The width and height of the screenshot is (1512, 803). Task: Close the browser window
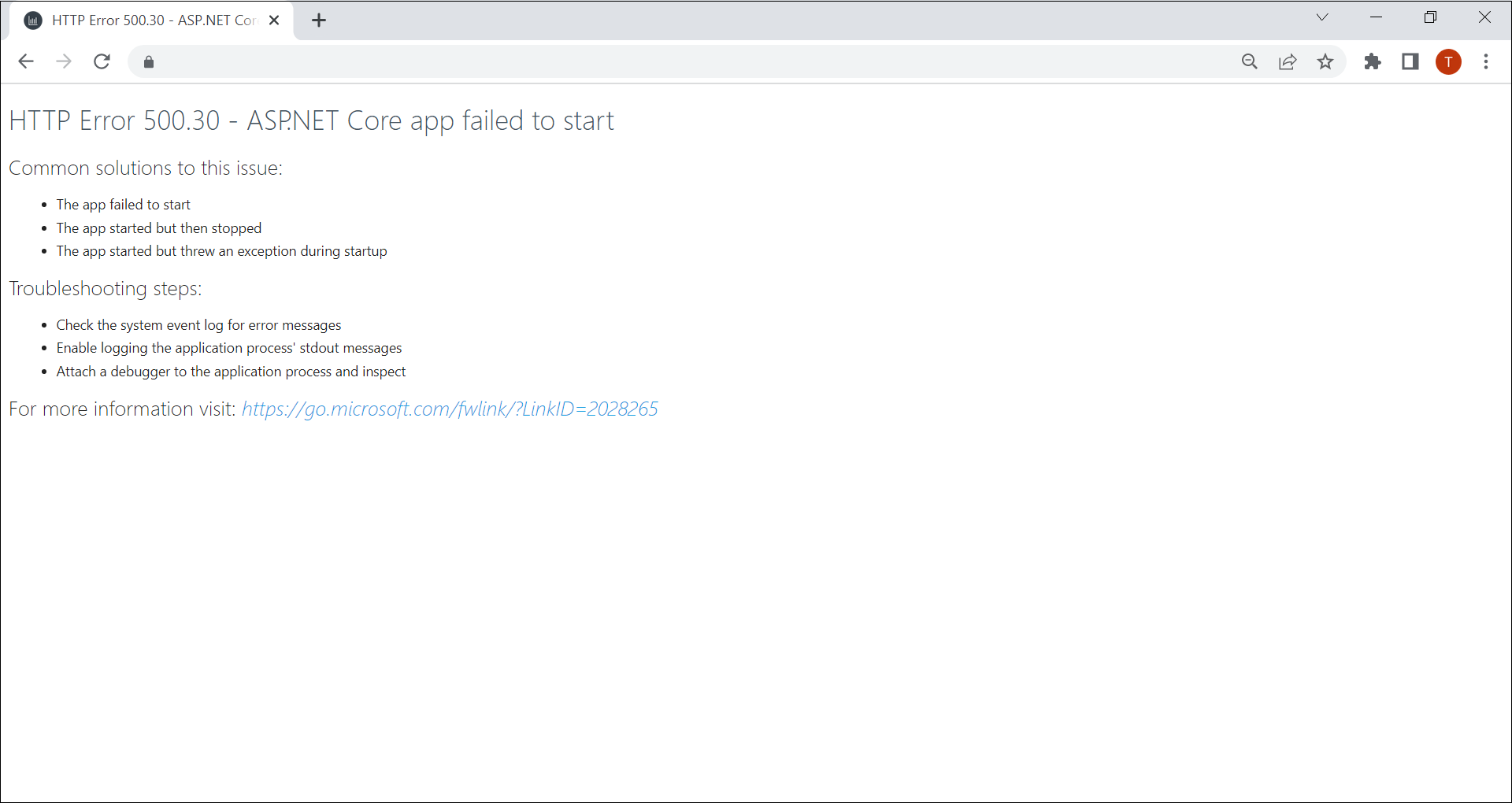(1484, 17)
